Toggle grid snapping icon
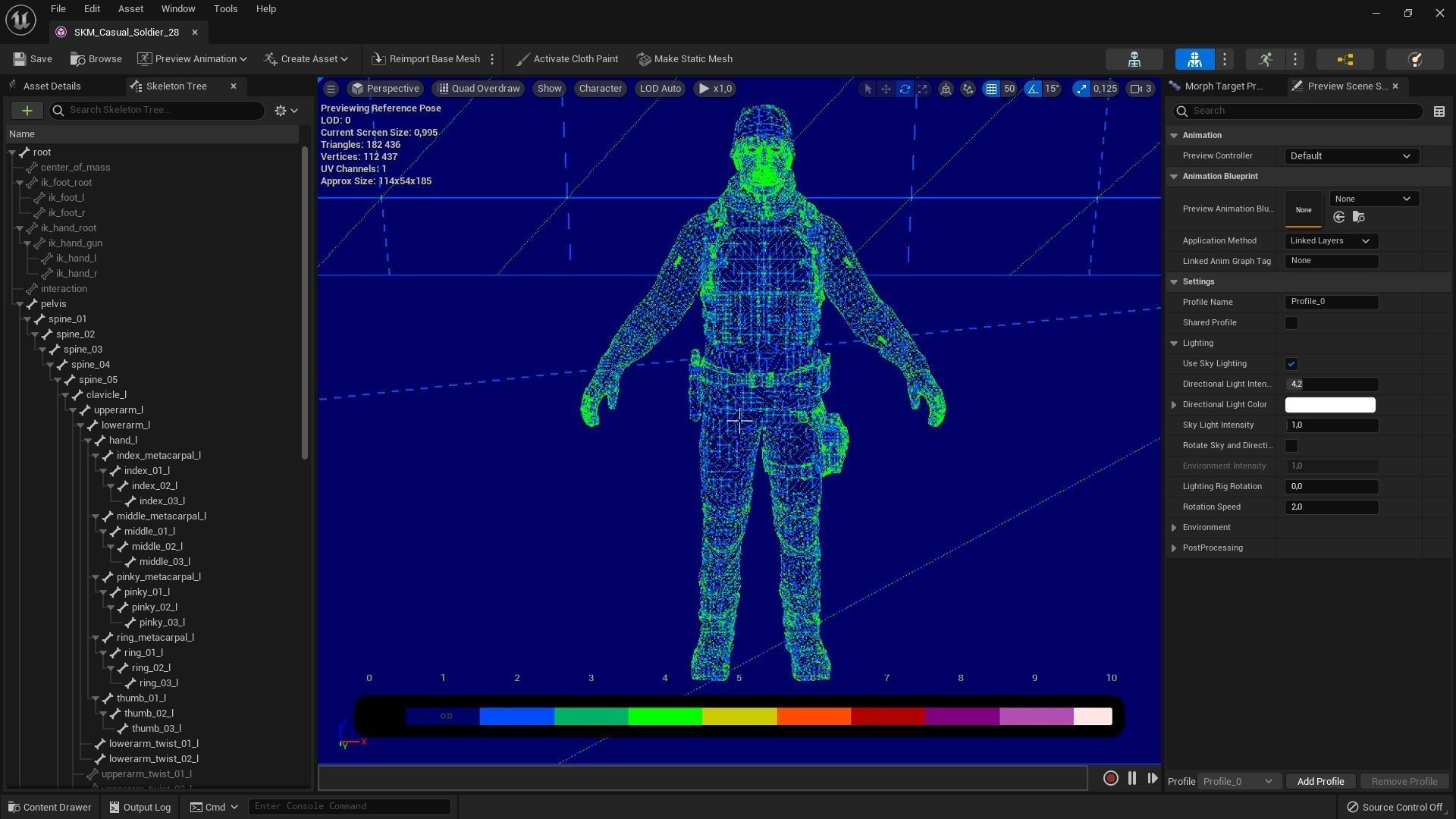 click(991, 89)
